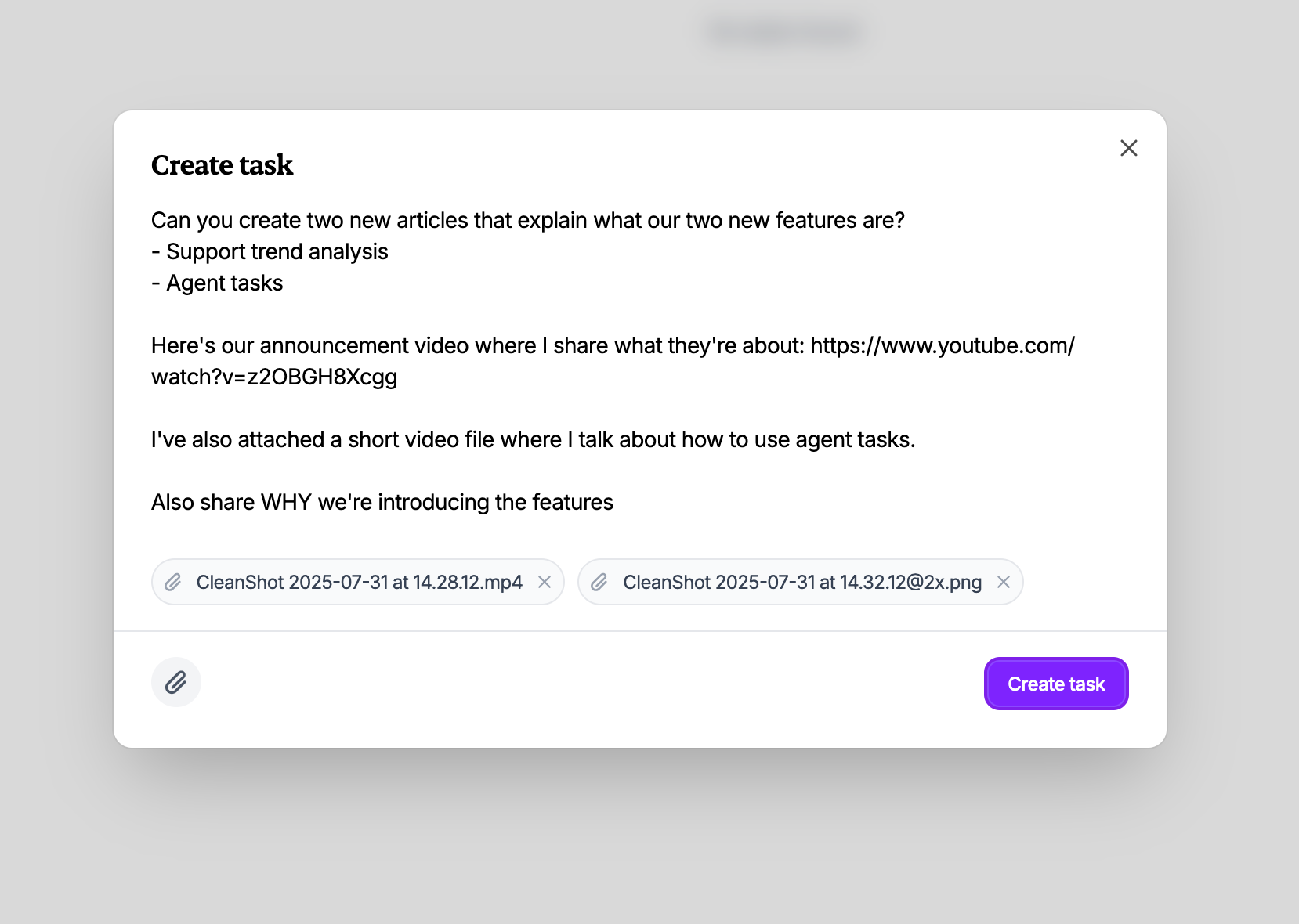Click the blurred element behind the dialog
The height and width of the screenshot is (924, 1299).
(x=784, y=32)
